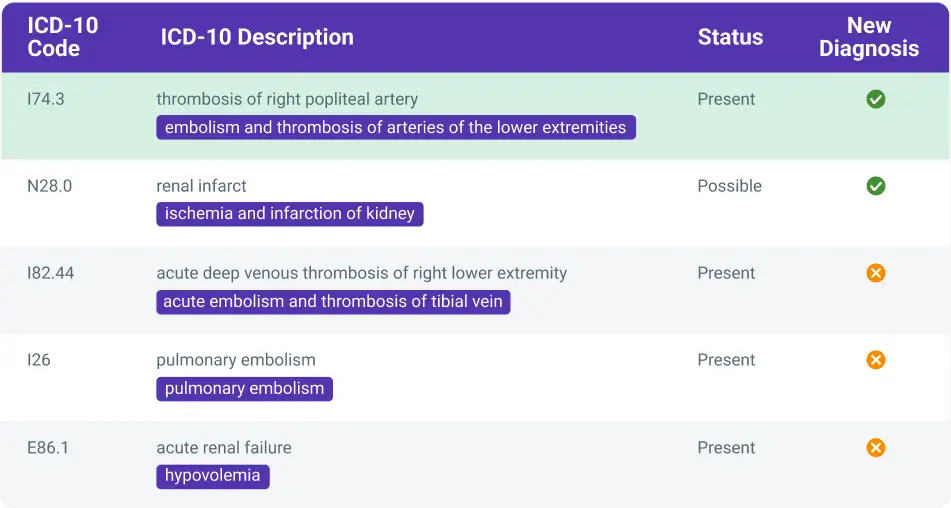Viewport: 951px width, 508px height.
Task: Select code N28.0 in the table
Action: coord(49,186)
